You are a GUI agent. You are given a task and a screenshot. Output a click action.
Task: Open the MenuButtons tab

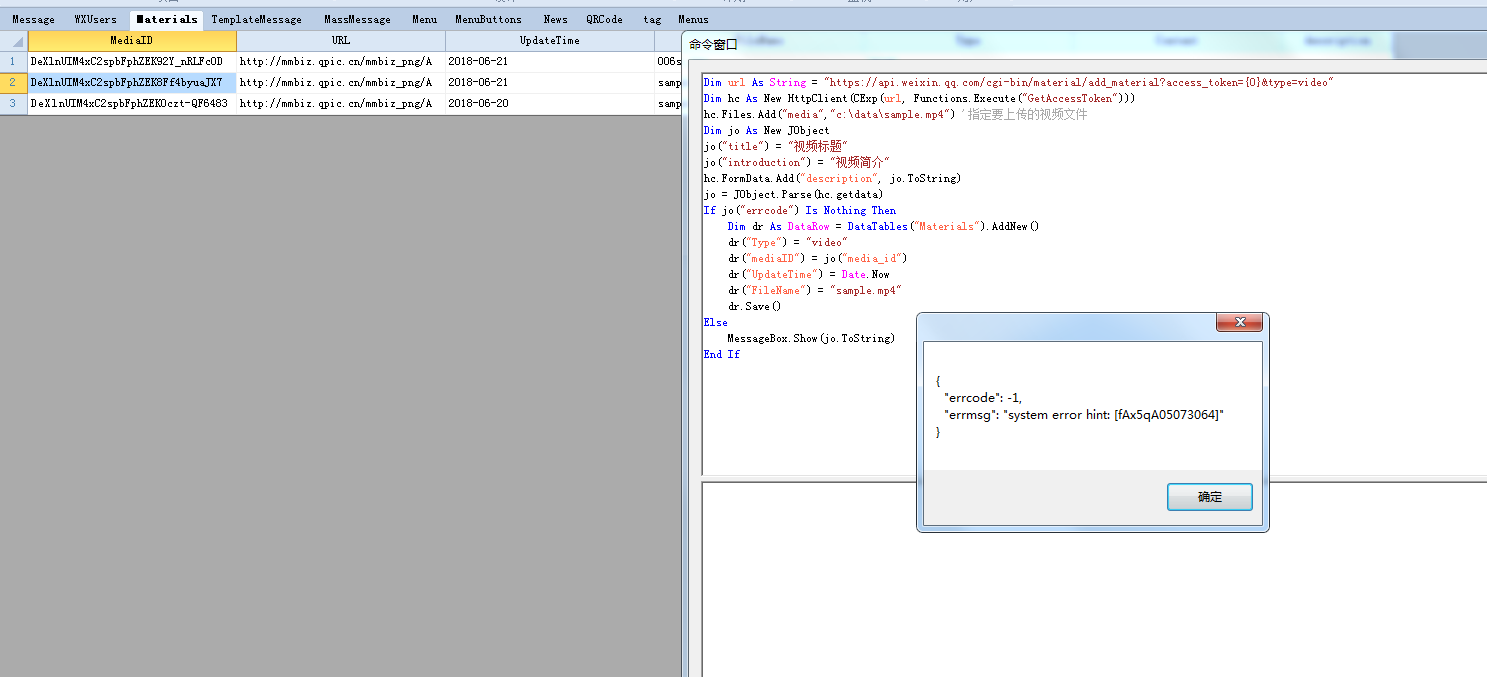[488, 19]
